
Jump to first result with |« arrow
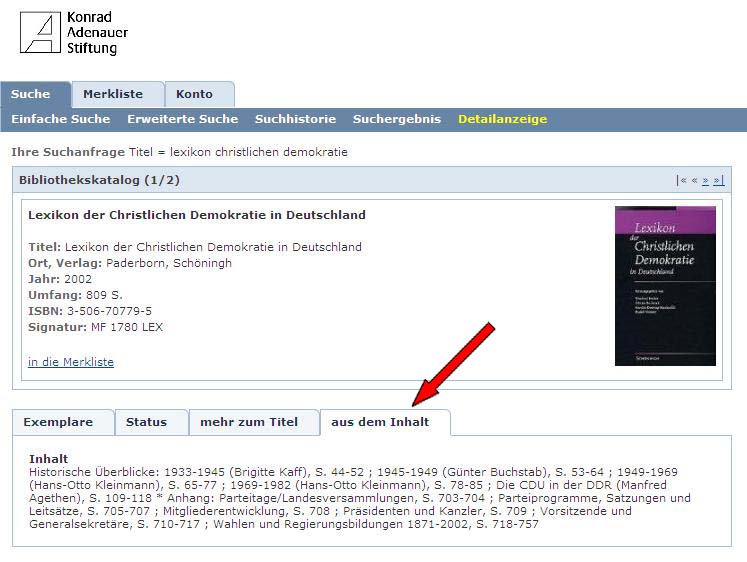coord(681,181)
